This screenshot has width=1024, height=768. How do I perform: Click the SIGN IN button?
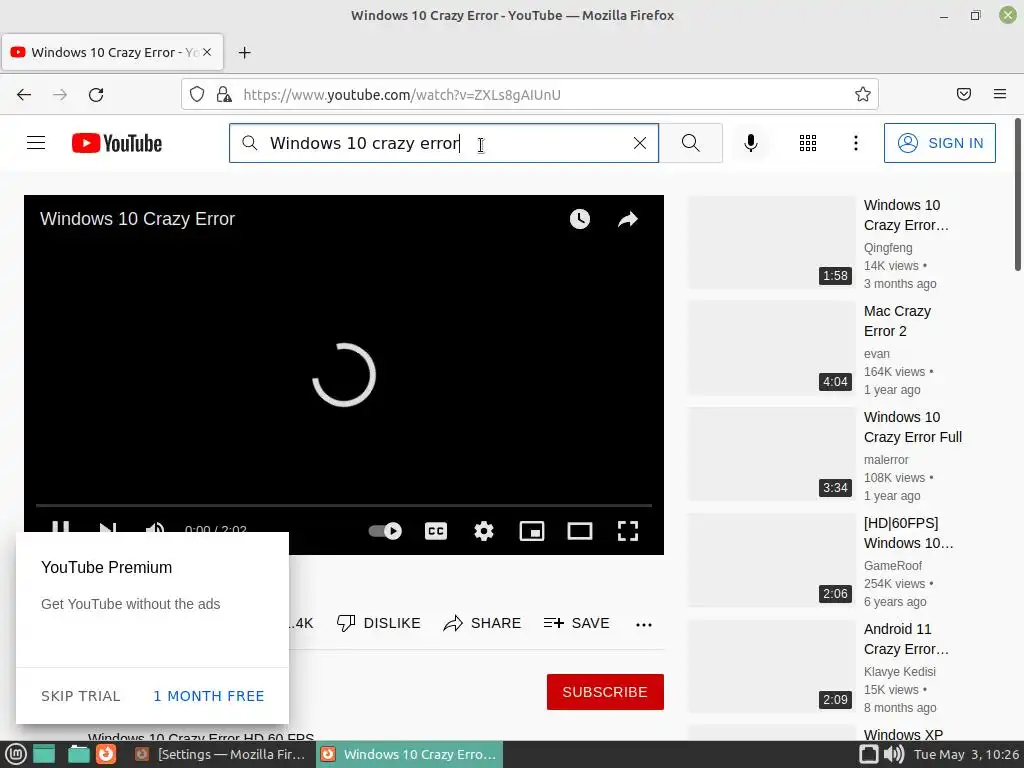(939, 143)
